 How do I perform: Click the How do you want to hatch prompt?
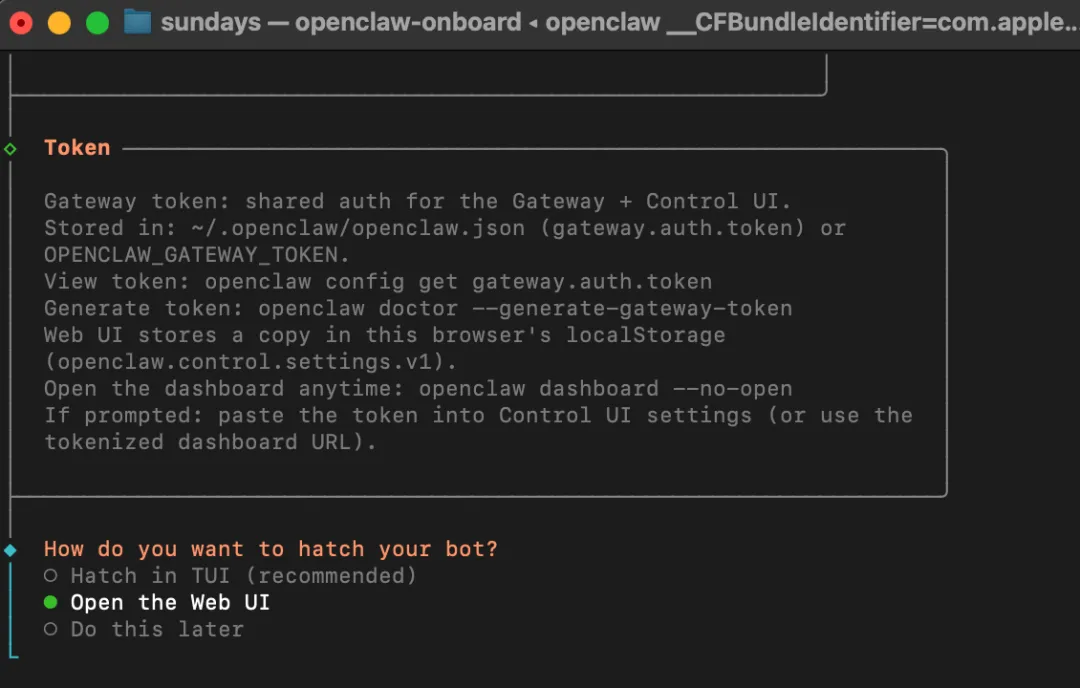pyautogui.click(x=271, y=549)
